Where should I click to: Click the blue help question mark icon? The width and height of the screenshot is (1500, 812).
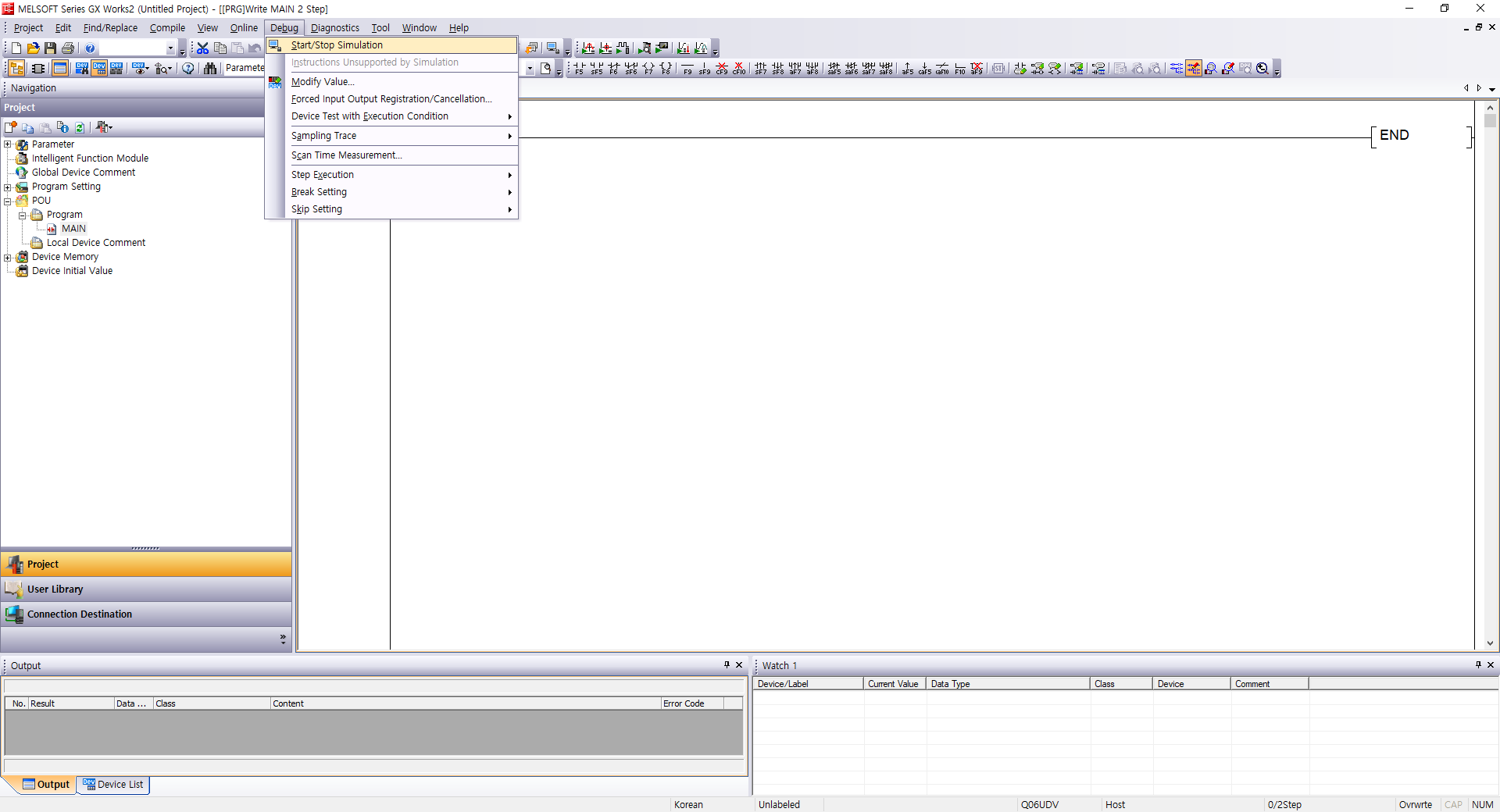[x=90, y=48]
